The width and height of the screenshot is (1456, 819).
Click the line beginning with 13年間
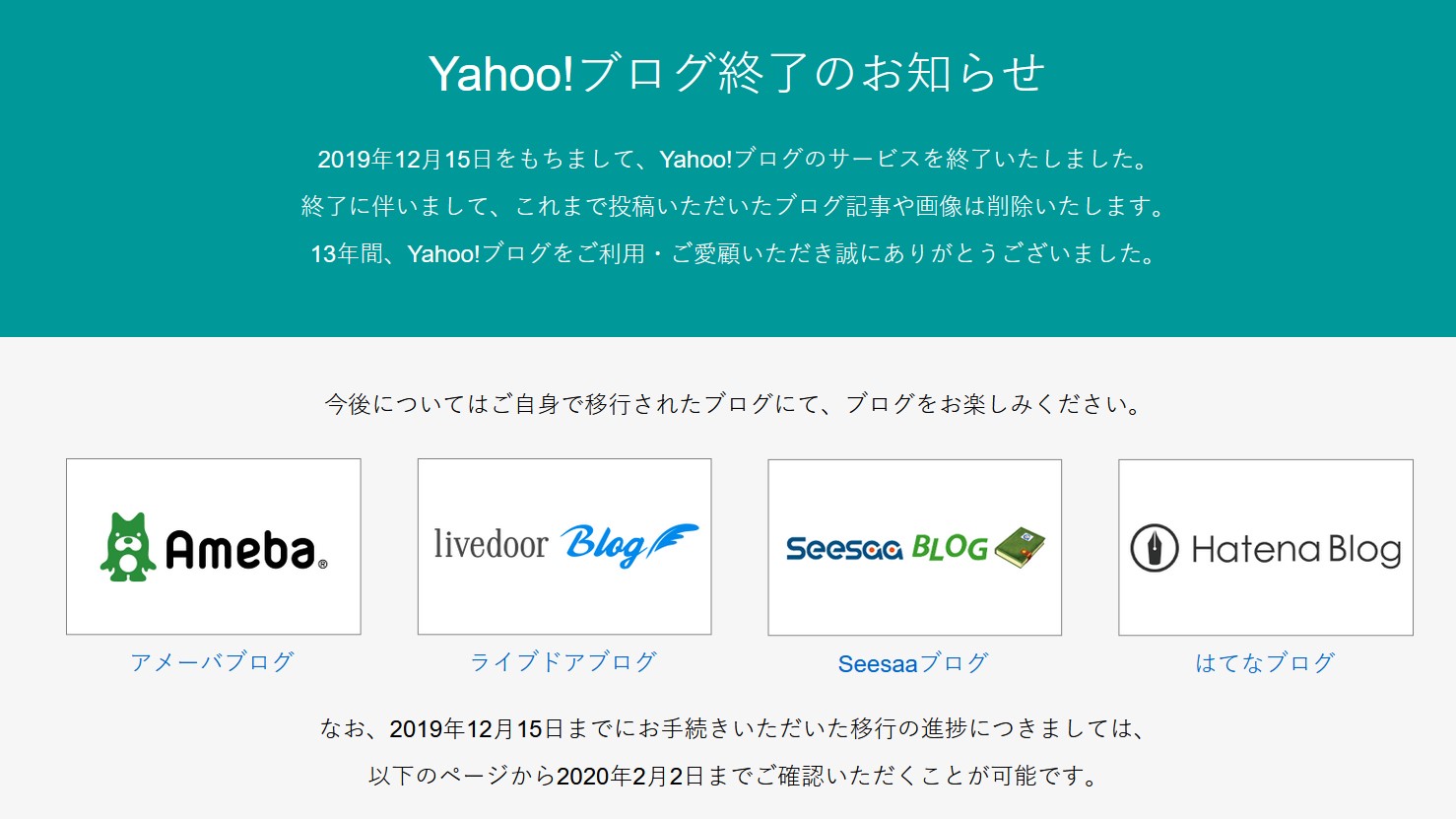(734, 254)
